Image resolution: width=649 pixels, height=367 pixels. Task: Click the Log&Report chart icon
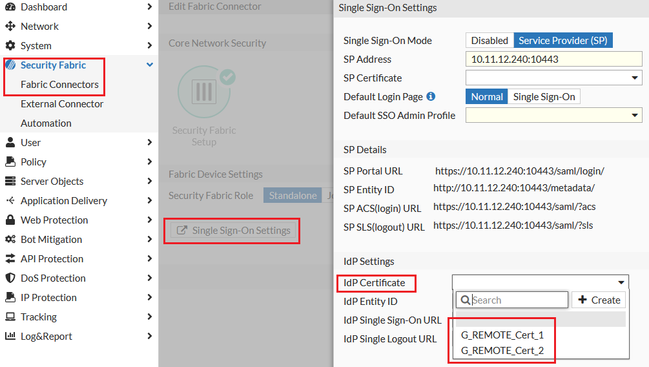point(10,336)
